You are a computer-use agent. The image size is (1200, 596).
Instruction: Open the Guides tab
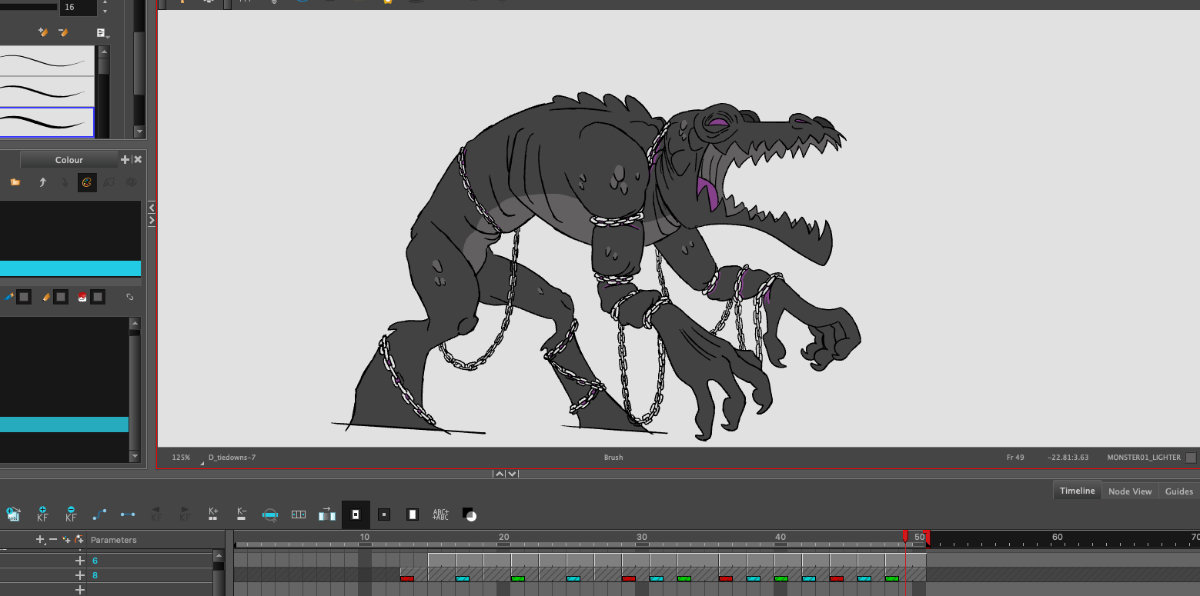[x=1179, y=491]
